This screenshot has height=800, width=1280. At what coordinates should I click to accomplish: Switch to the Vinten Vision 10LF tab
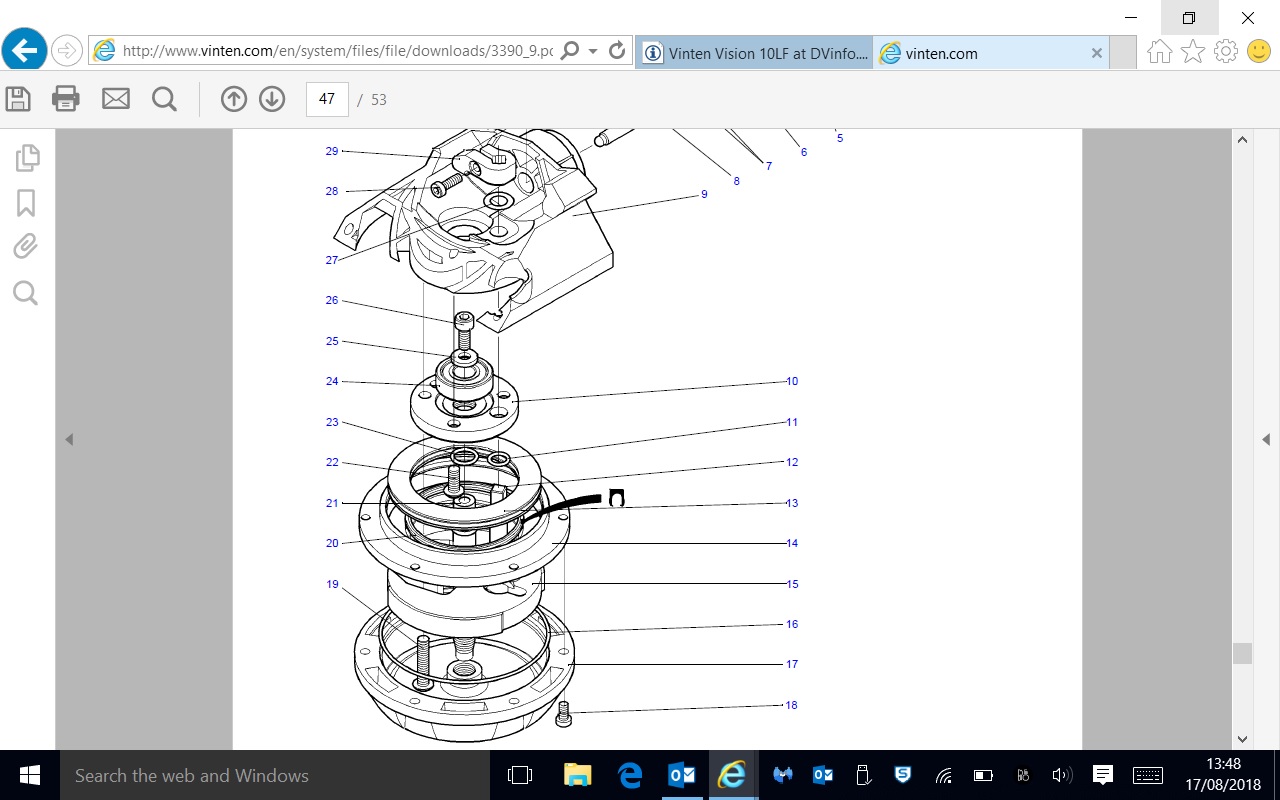point(755,54)
